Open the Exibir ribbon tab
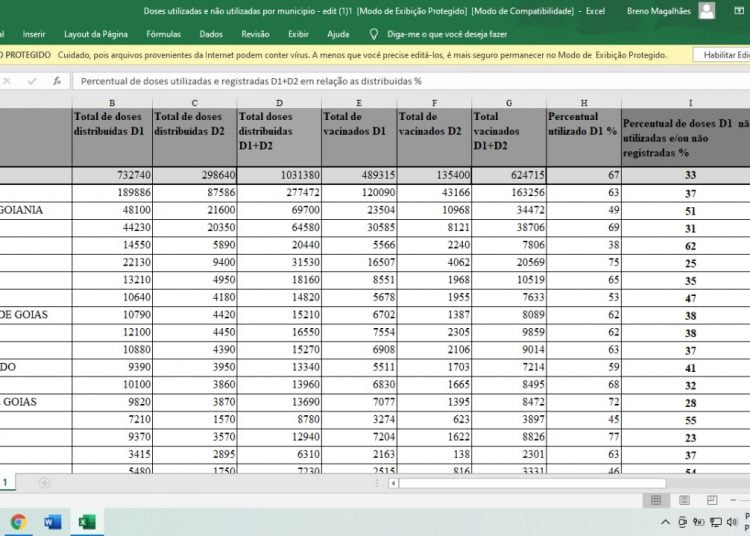750x536 pixels. 298,34
